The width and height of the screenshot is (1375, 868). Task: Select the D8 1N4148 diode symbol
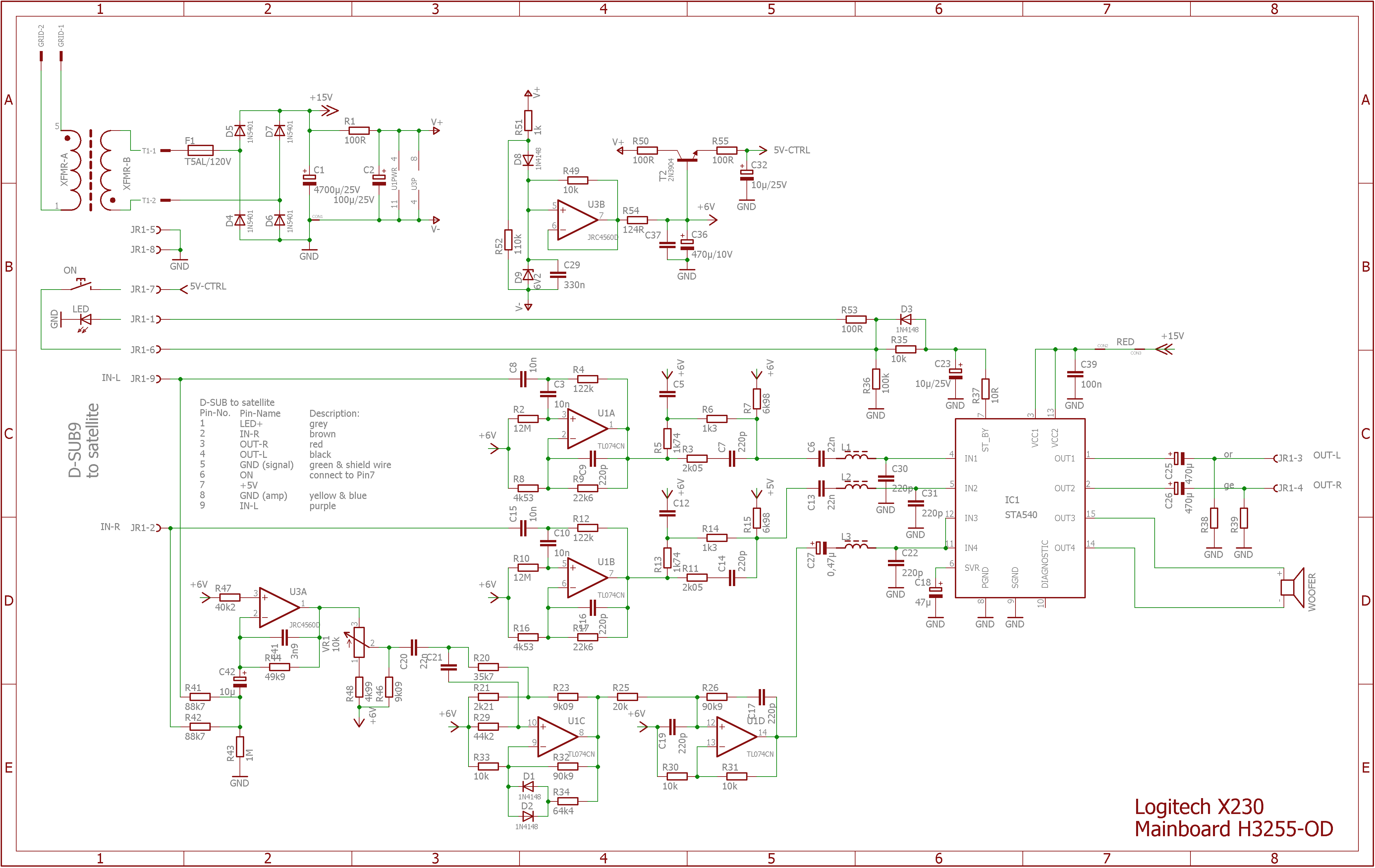[528, 160]
